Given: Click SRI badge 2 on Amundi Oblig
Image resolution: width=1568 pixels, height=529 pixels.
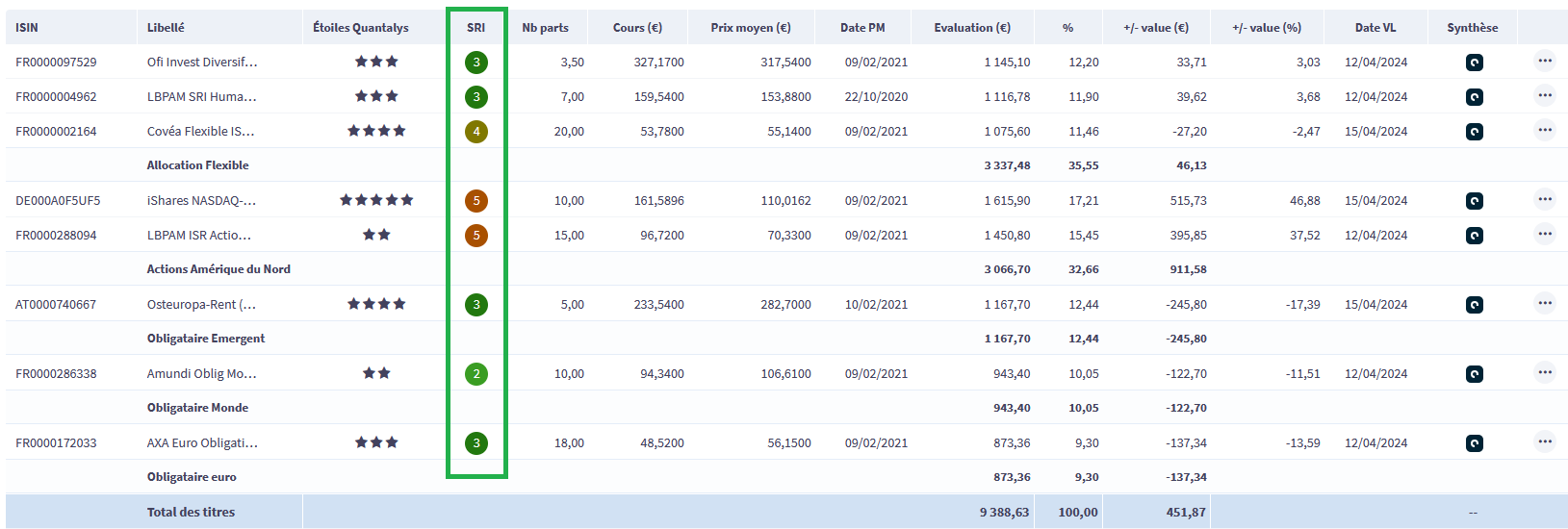Looking at the screenshot, I should pos(476,374).
